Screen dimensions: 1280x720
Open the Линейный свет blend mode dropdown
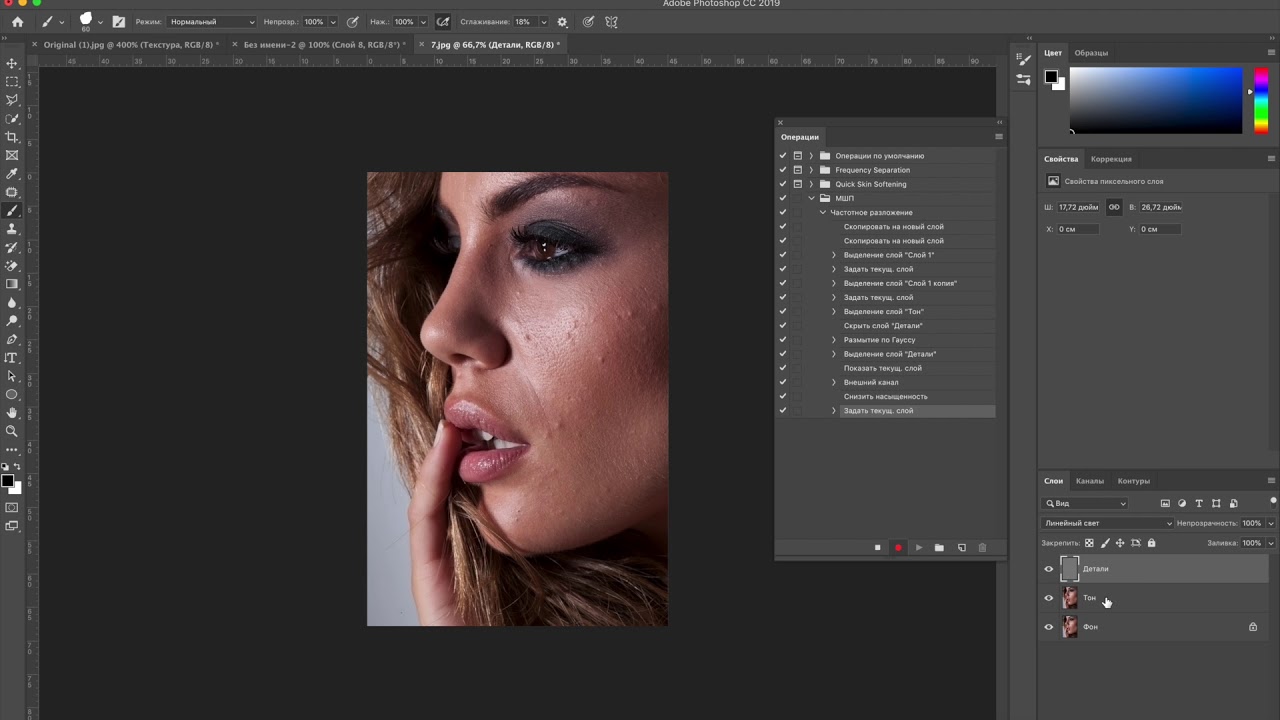tap(1107, 523)
